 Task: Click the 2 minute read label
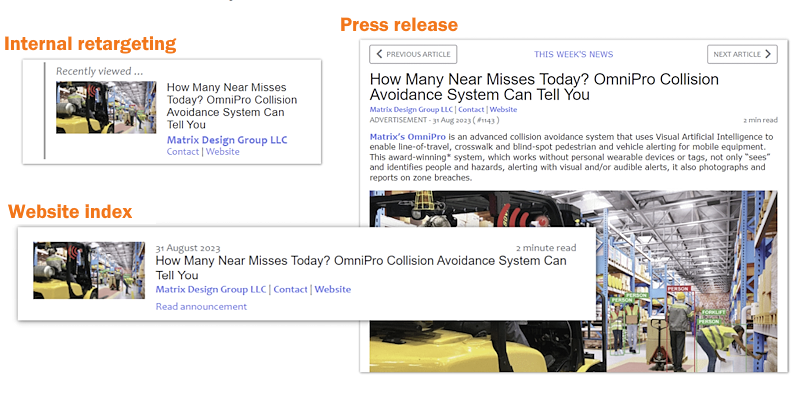pos(546,248)
